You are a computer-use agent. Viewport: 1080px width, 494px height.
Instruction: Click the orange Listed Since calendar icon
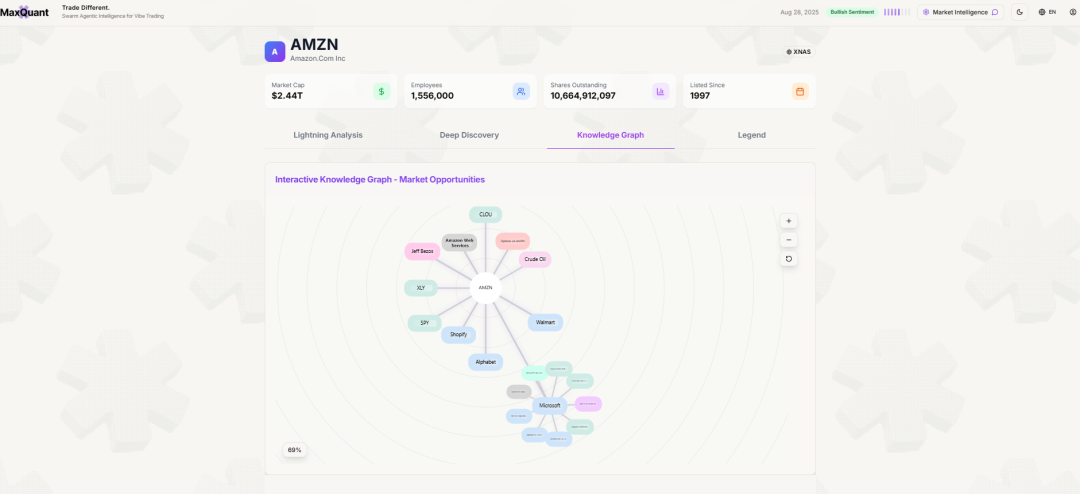tap(800, 91)
